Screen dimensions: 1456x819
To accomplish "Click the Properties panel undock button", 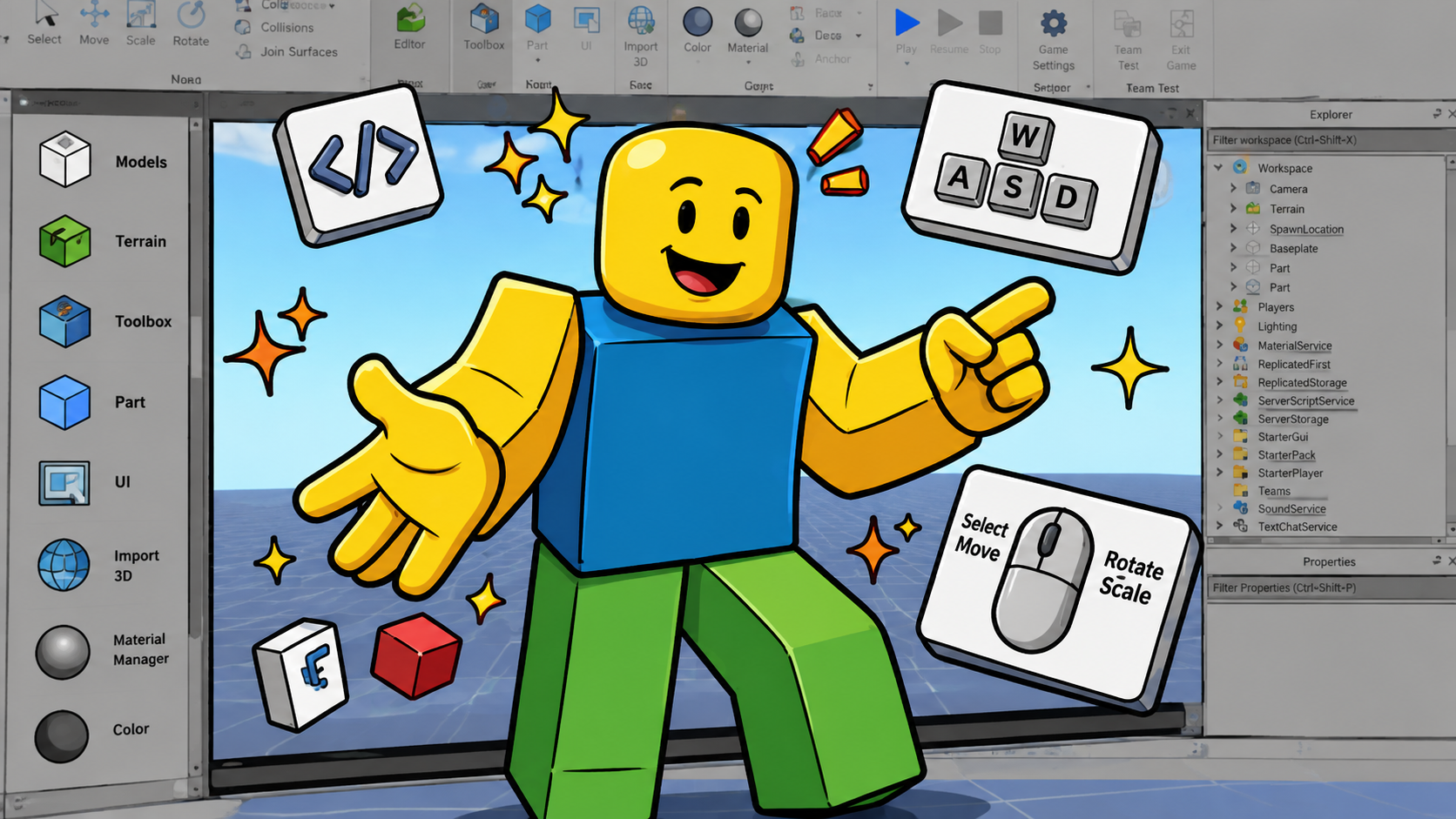I will click(x=1437, y=561).
